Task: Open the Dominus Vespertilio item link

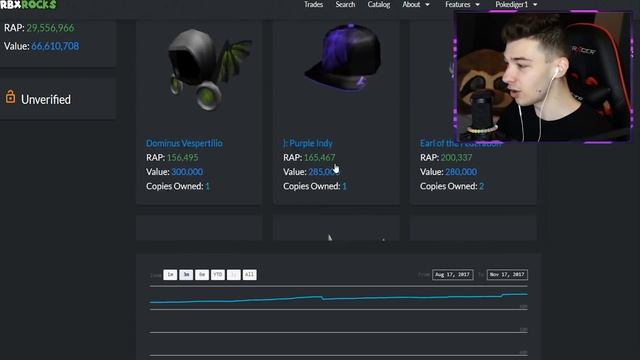Action: point(184,143)
